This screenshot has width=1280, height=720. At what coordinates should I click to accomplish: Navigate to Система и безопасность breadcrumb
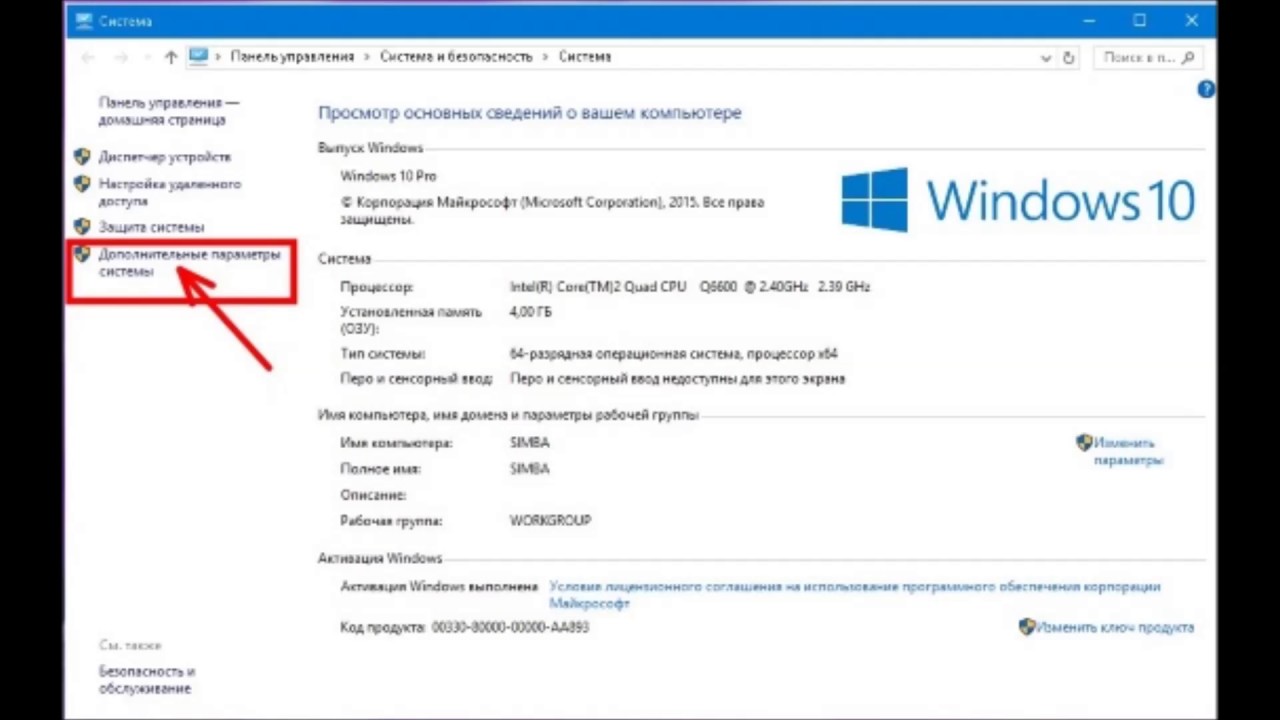[456, 57]
